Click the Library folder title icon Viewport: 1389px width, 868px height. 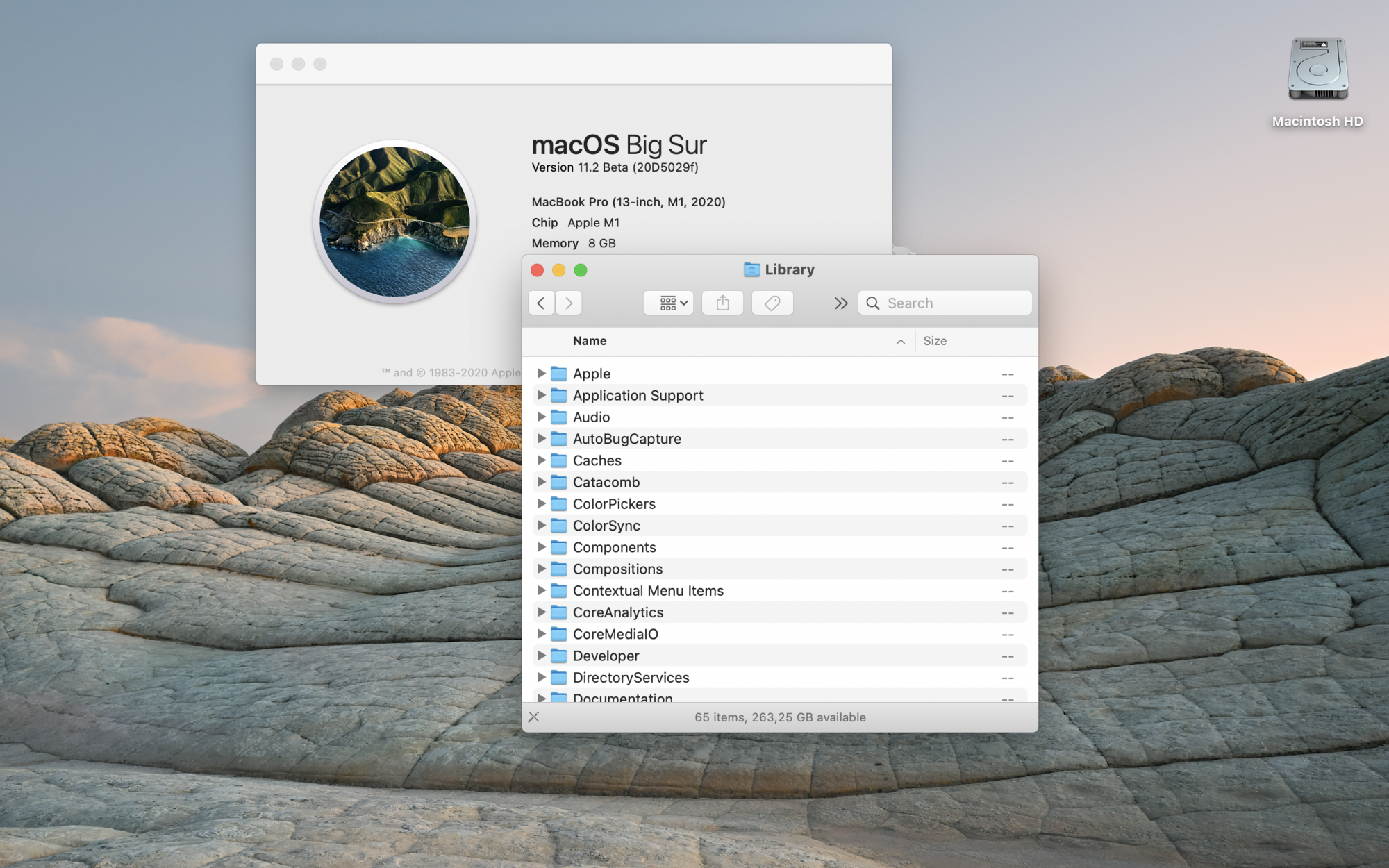coord(751,269)
